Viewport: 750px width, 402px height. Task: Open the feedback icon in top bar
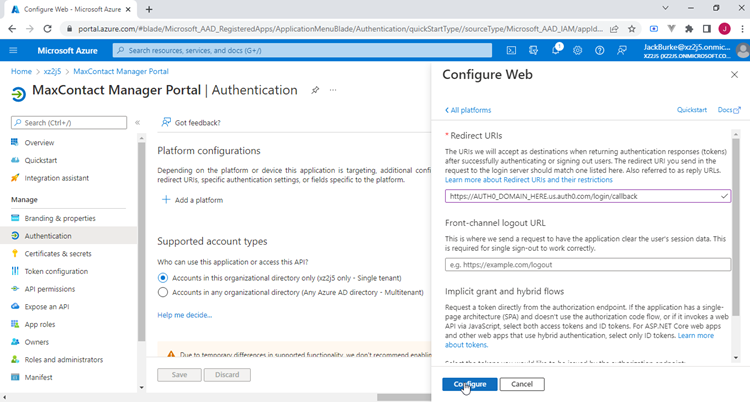click(622, 50)
